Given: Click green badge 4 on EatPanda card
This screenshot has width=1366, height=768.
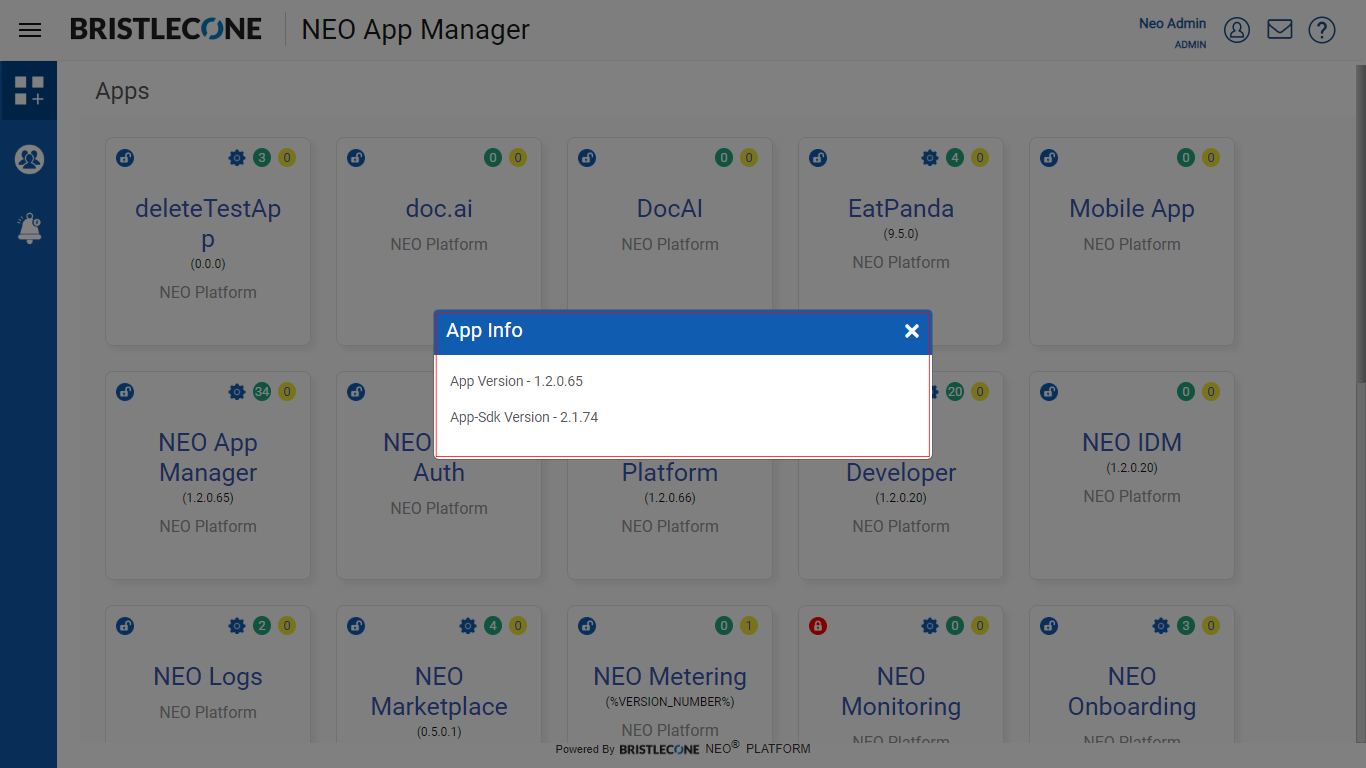Looking at the screenshot, I should (955, 157).
